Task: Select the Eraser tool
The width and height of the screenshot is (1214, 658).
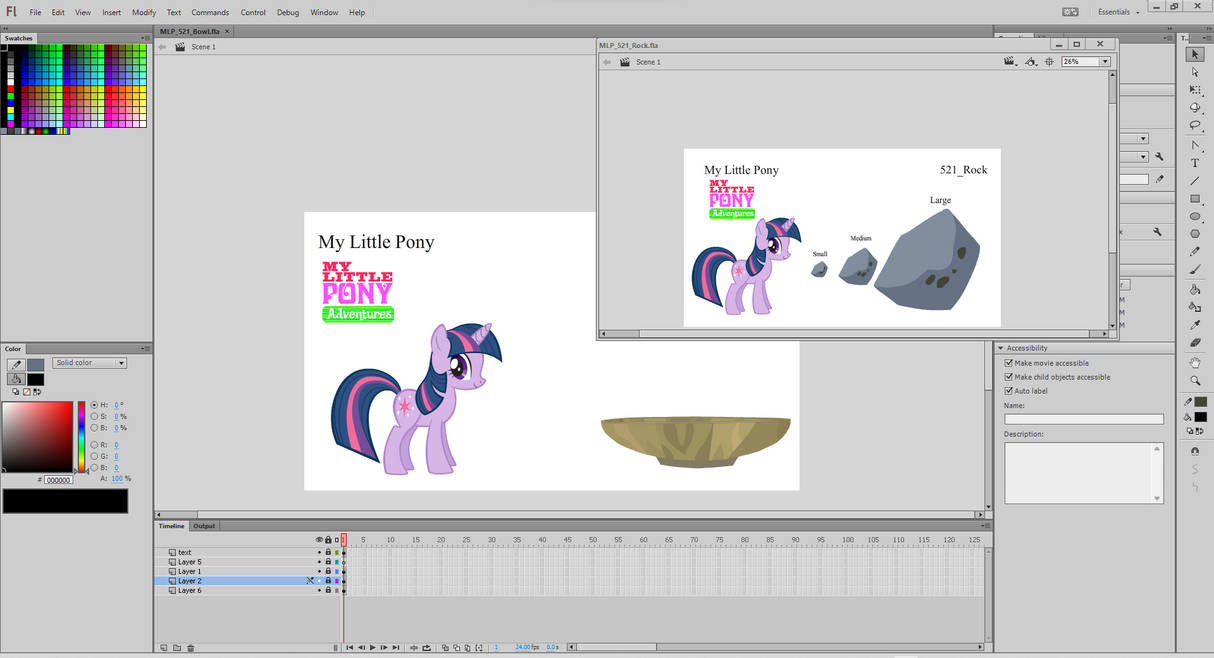Action: pyautogui.click(x=1195, y=343)
